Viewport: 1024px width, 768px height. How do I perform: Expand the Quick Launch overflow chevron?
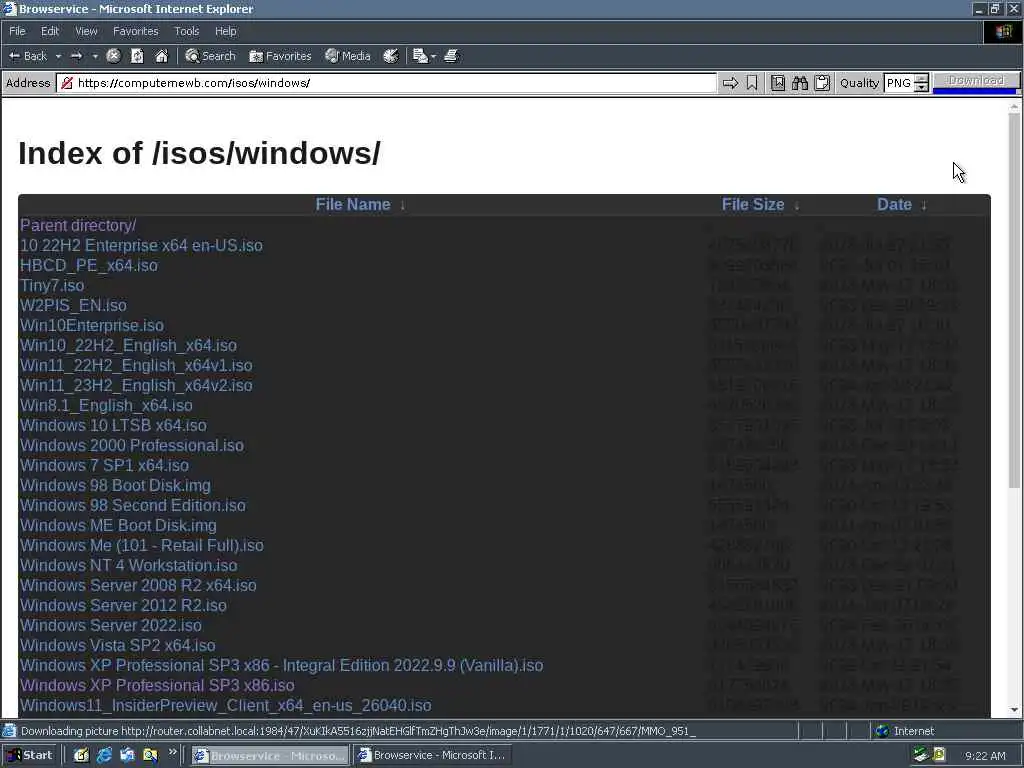pos(172,752)
